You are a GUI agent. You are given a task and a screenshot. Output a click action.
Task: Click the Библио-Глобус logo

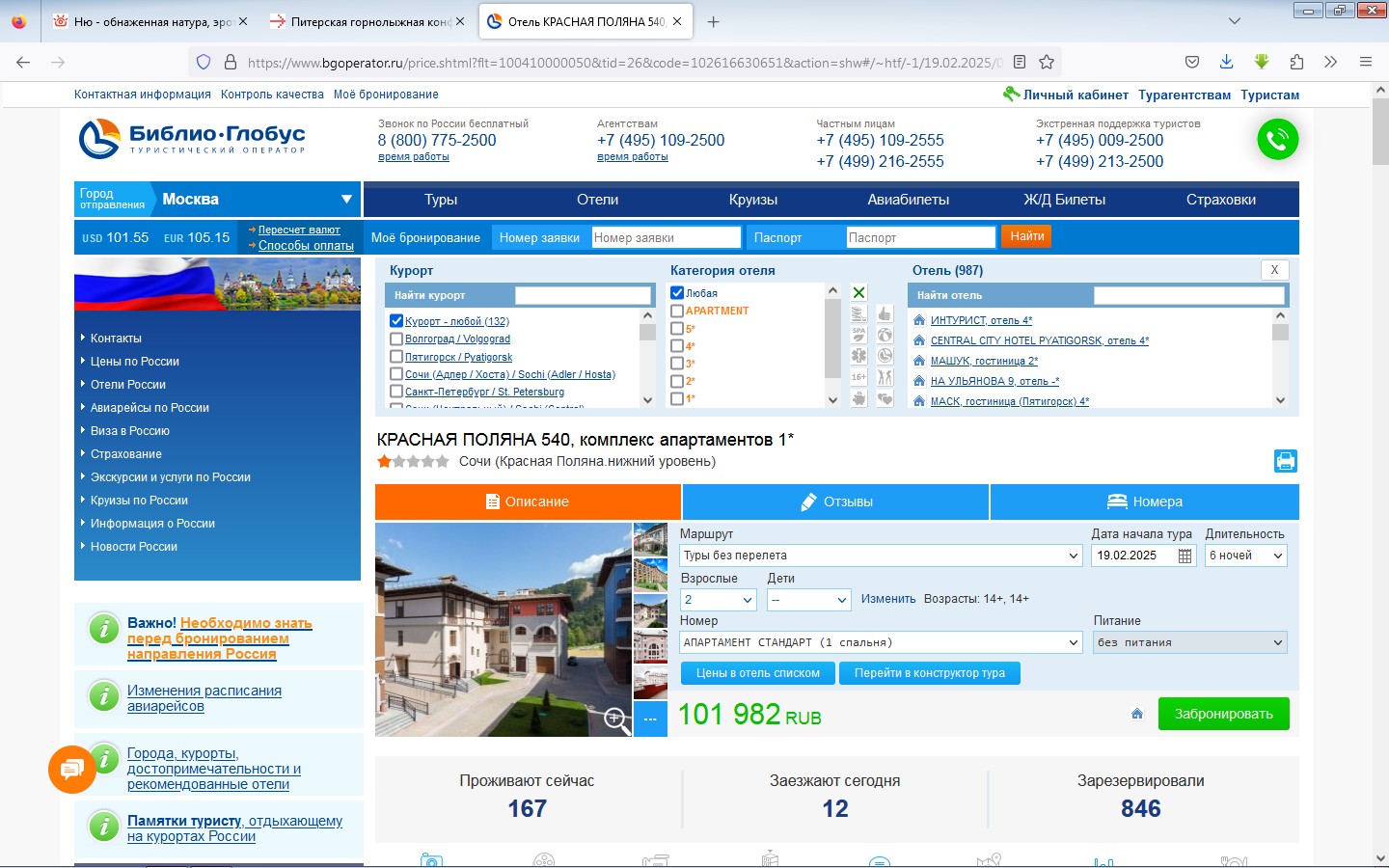192,139
